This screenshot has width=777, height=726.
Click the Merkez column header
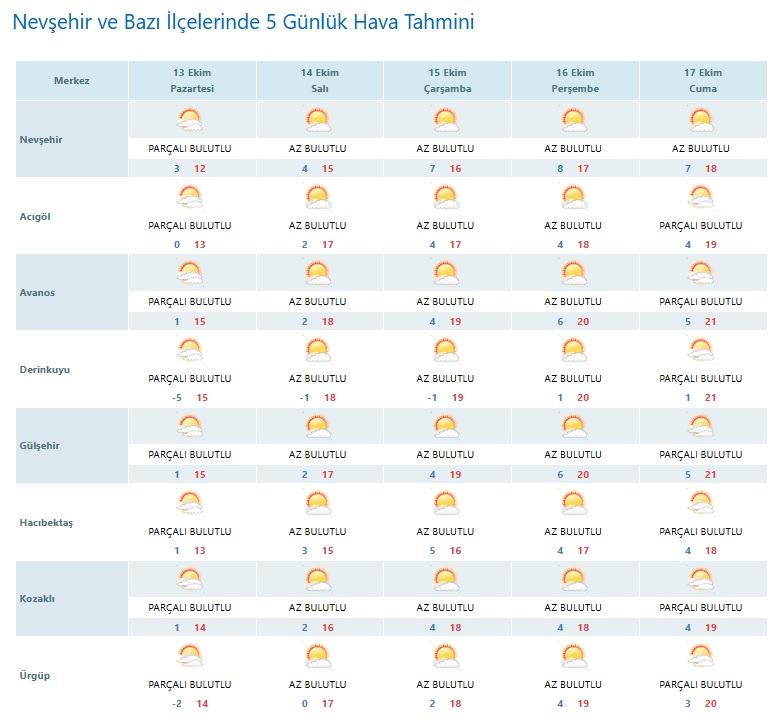click(72, 81)
